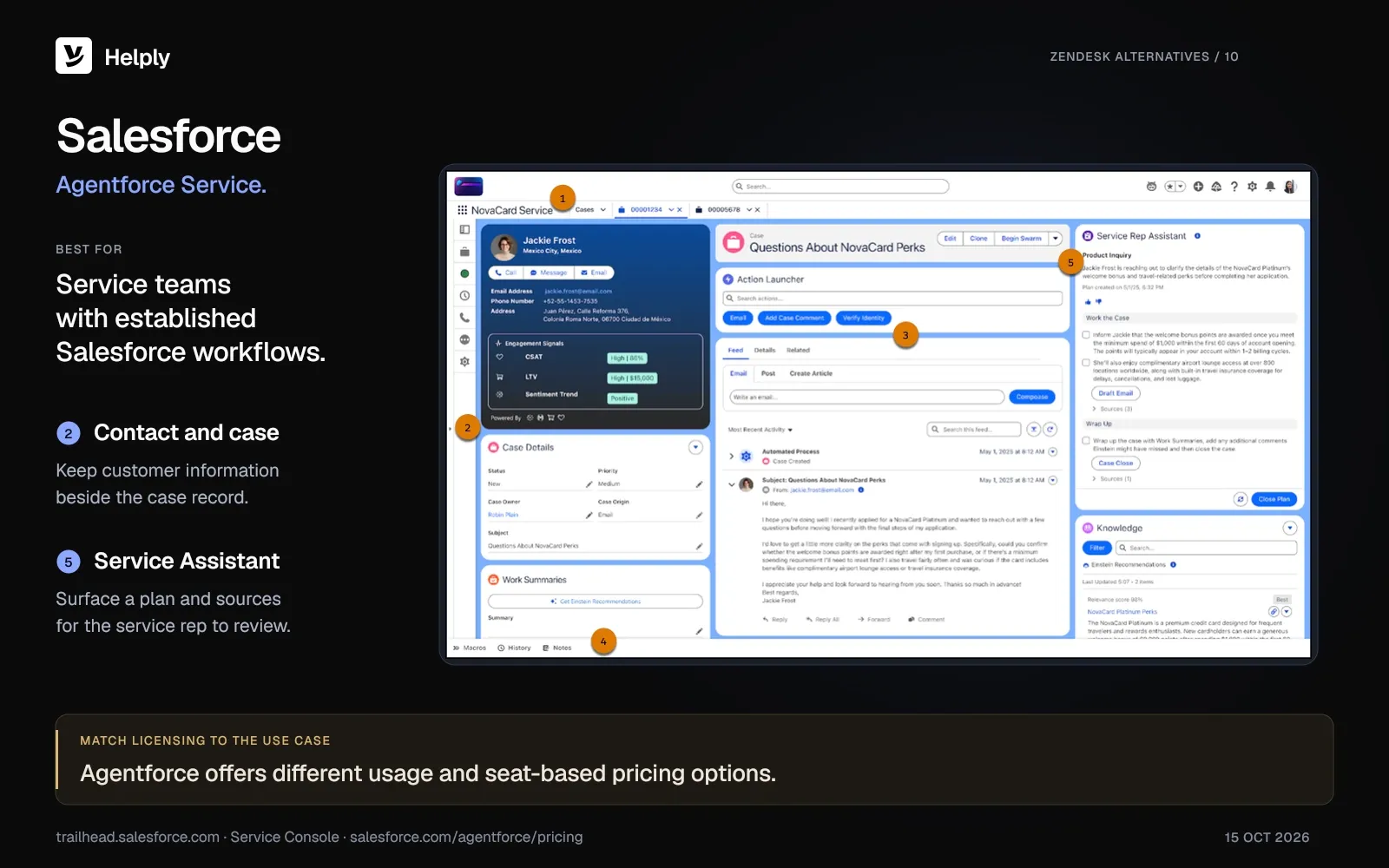Click the Begin Swarm button

click(1021, 239)
